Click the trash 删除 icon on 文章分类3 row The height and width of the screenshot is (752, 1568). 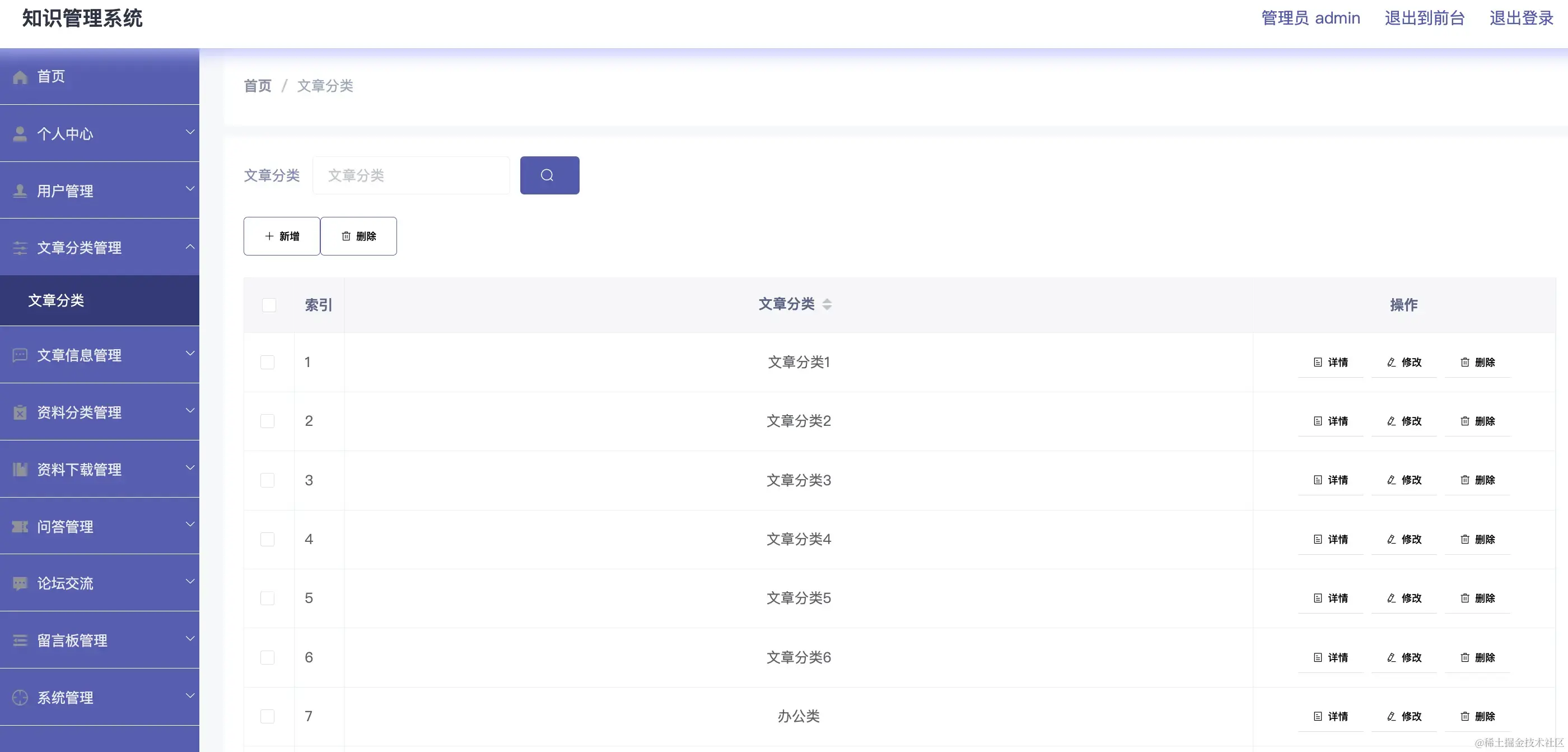pyautogui.click(x=1465, y=480)
